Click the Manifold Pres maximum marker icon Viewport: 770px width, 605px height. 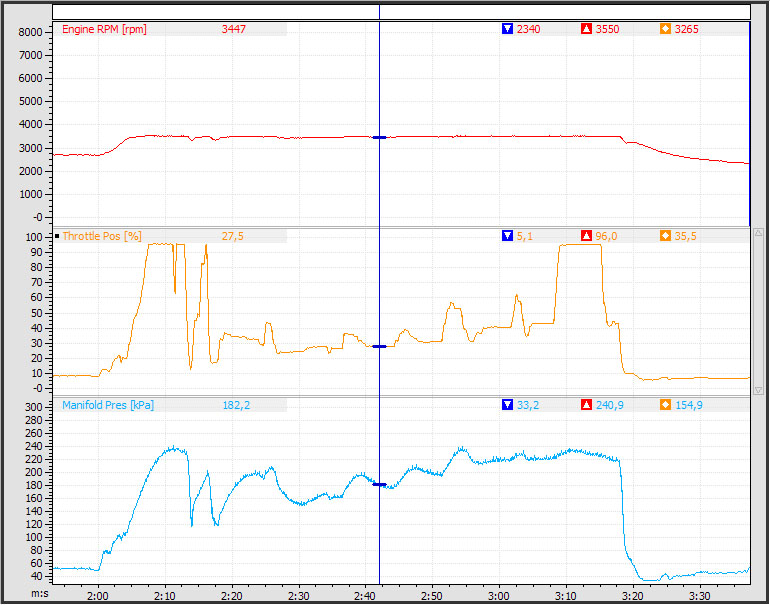[586, 405]
